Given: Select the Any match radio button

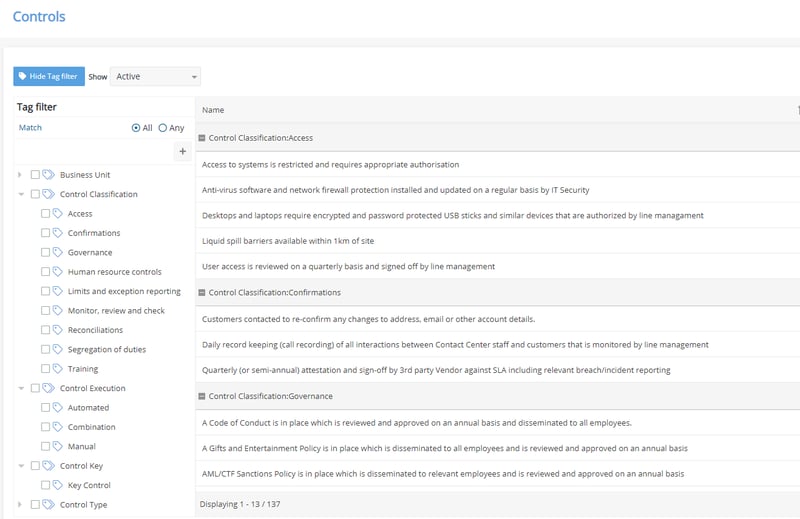Looking at the screenshot, I should (x=163, y=128).
